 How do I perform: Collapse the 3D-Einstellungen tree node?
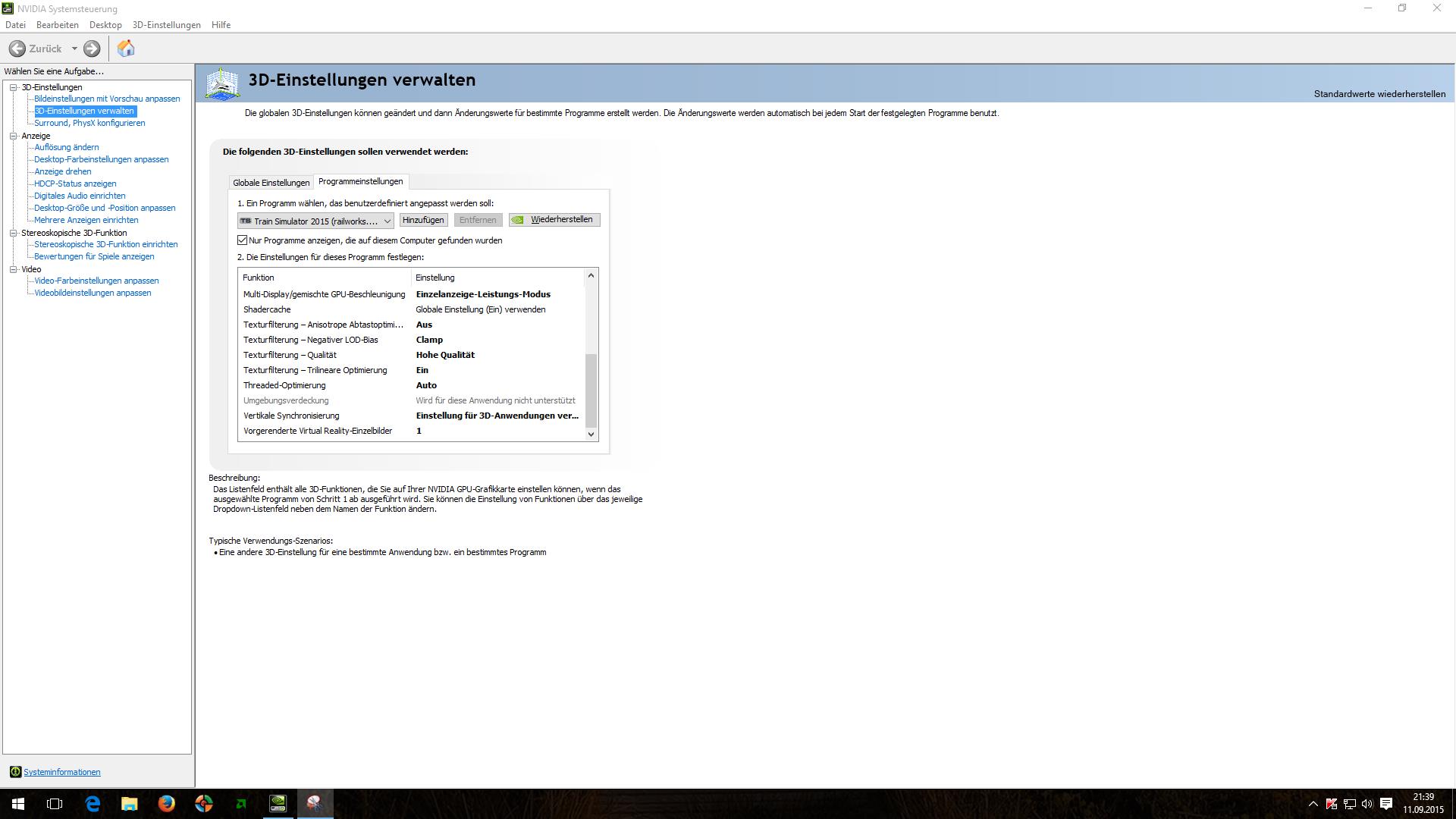(x=14, y=87)
